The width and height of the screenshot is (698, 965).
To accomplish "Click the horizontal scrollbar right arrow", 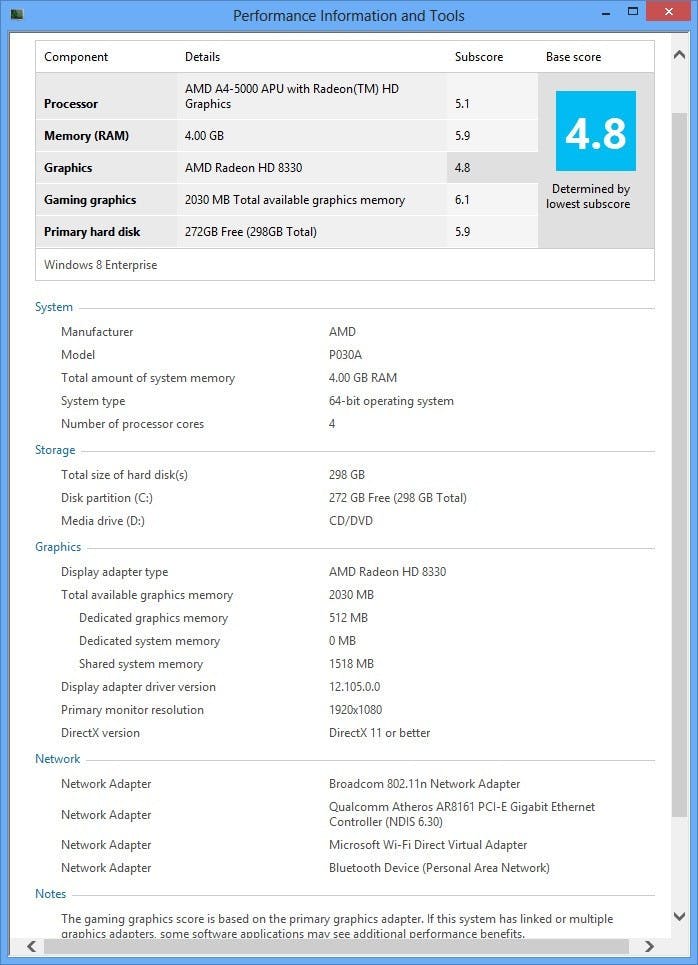I will tap(649, 946).
